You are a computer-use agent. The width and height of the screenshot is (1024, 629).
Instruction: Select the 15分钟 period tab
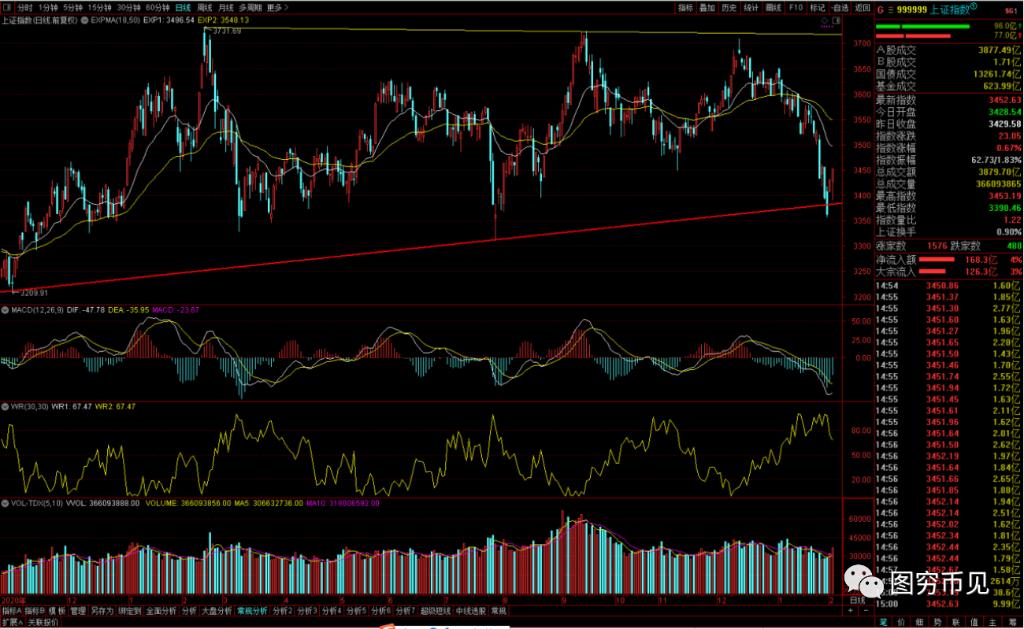[99, 7]
